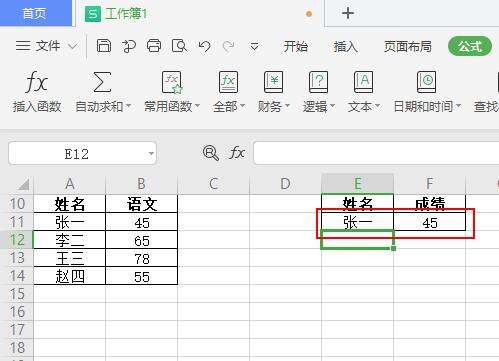Image resolution: width=499 pixels, height=361 pixels.
Task: Select column A header
Action: click(69, 184)
